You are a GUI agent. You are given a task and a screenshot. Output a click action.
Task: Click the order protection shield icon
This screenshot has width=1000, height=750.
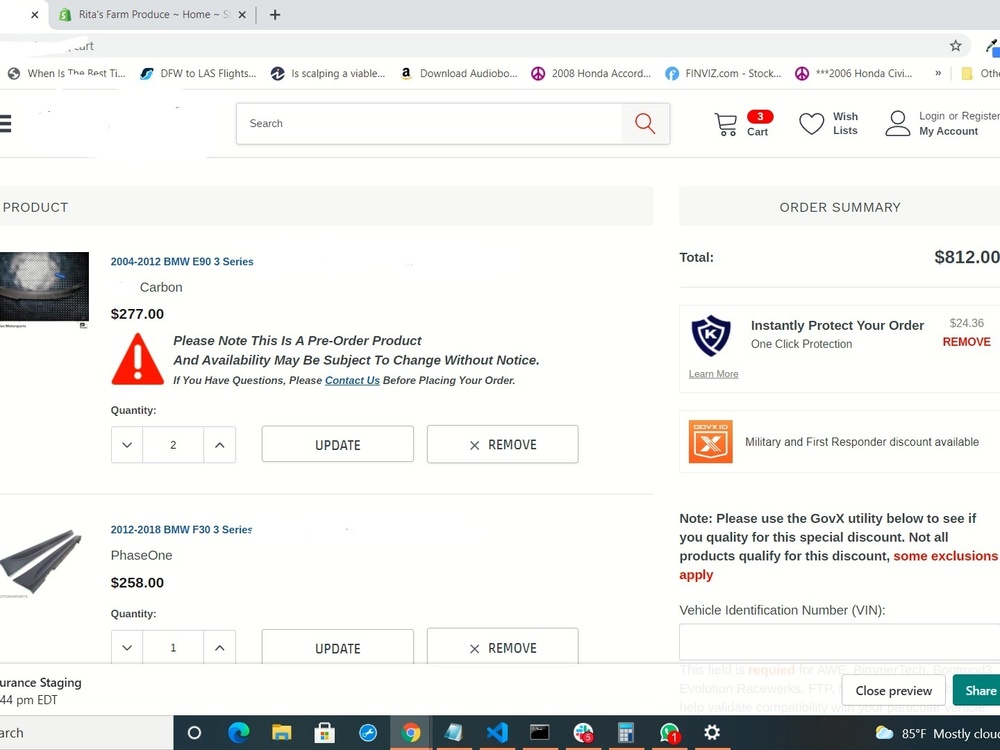[x=710, y=335]
